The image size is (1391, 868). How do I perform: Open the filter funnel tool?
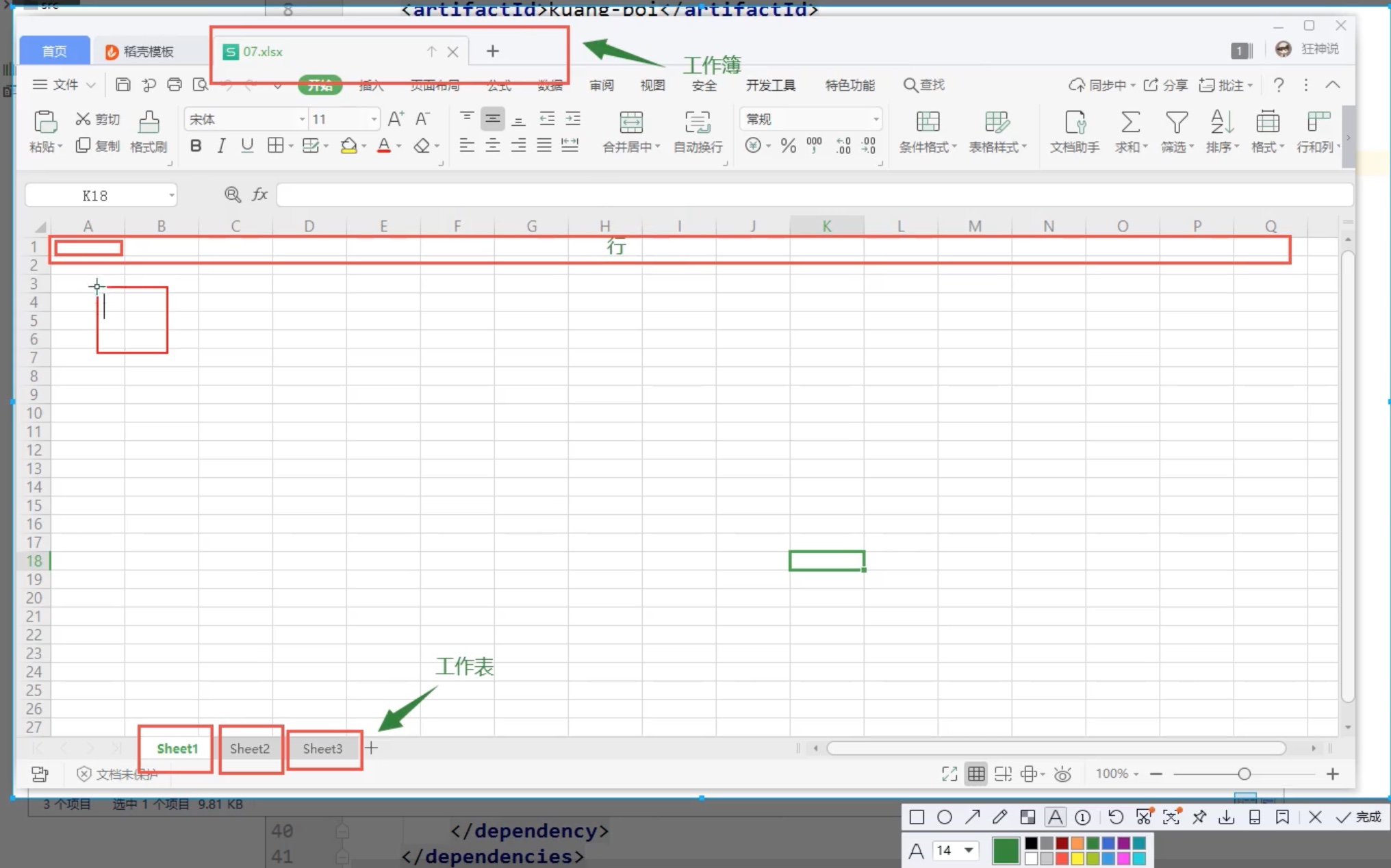tap(1176, 123)
